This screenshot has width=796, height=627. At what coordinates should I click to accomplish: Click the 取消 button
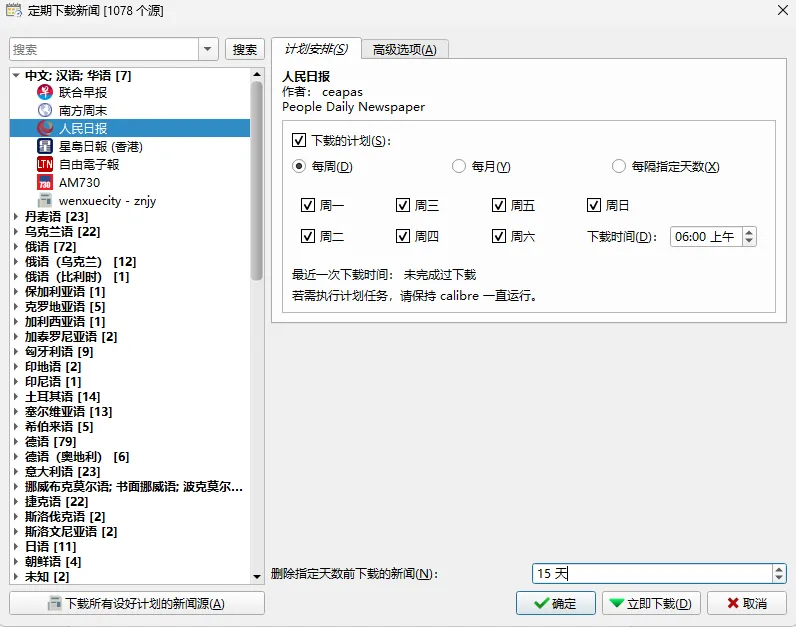click(x=747, y=603)
